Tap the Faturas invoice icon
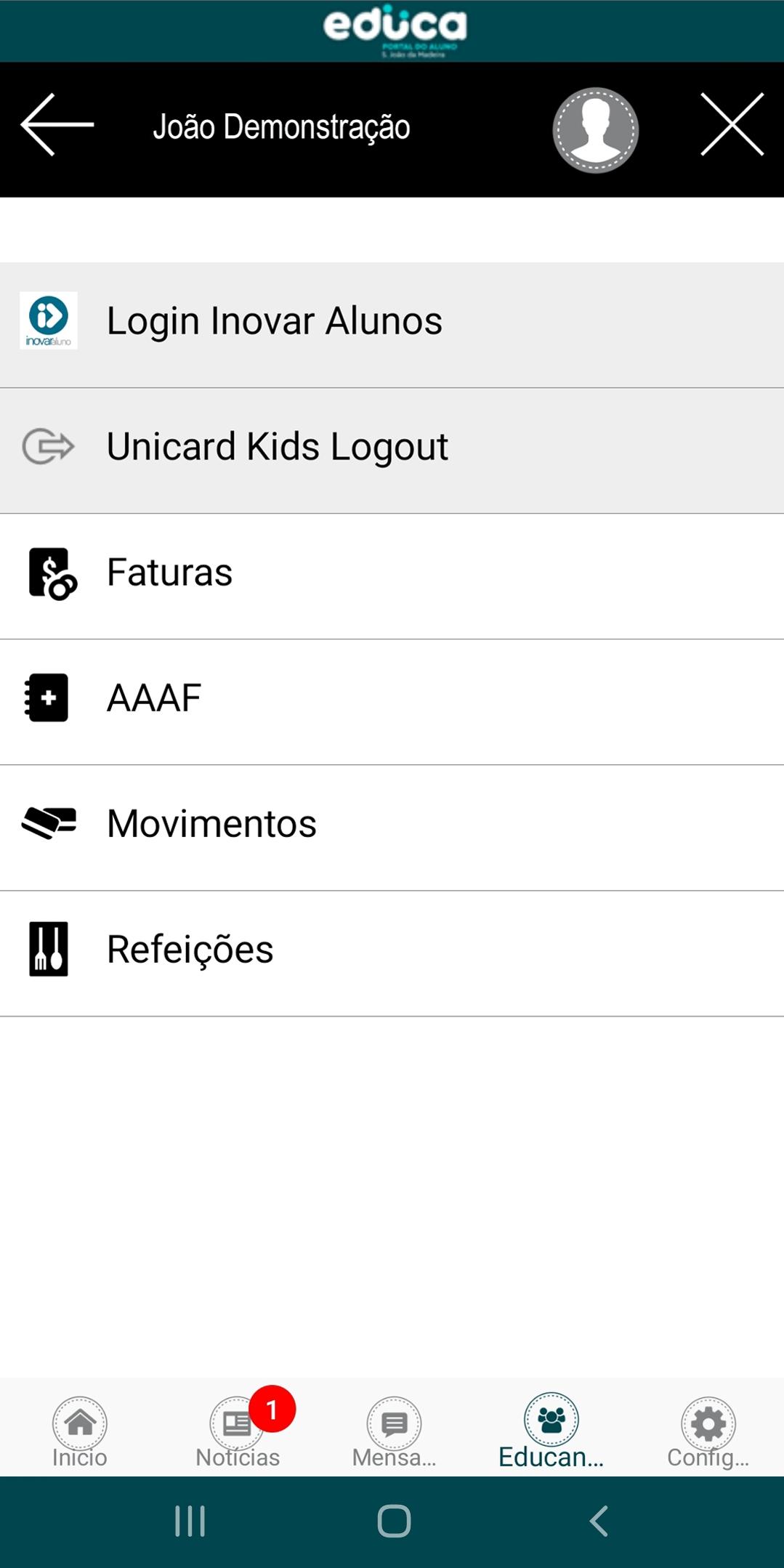 pyautogui.click(x=52, y=573)
